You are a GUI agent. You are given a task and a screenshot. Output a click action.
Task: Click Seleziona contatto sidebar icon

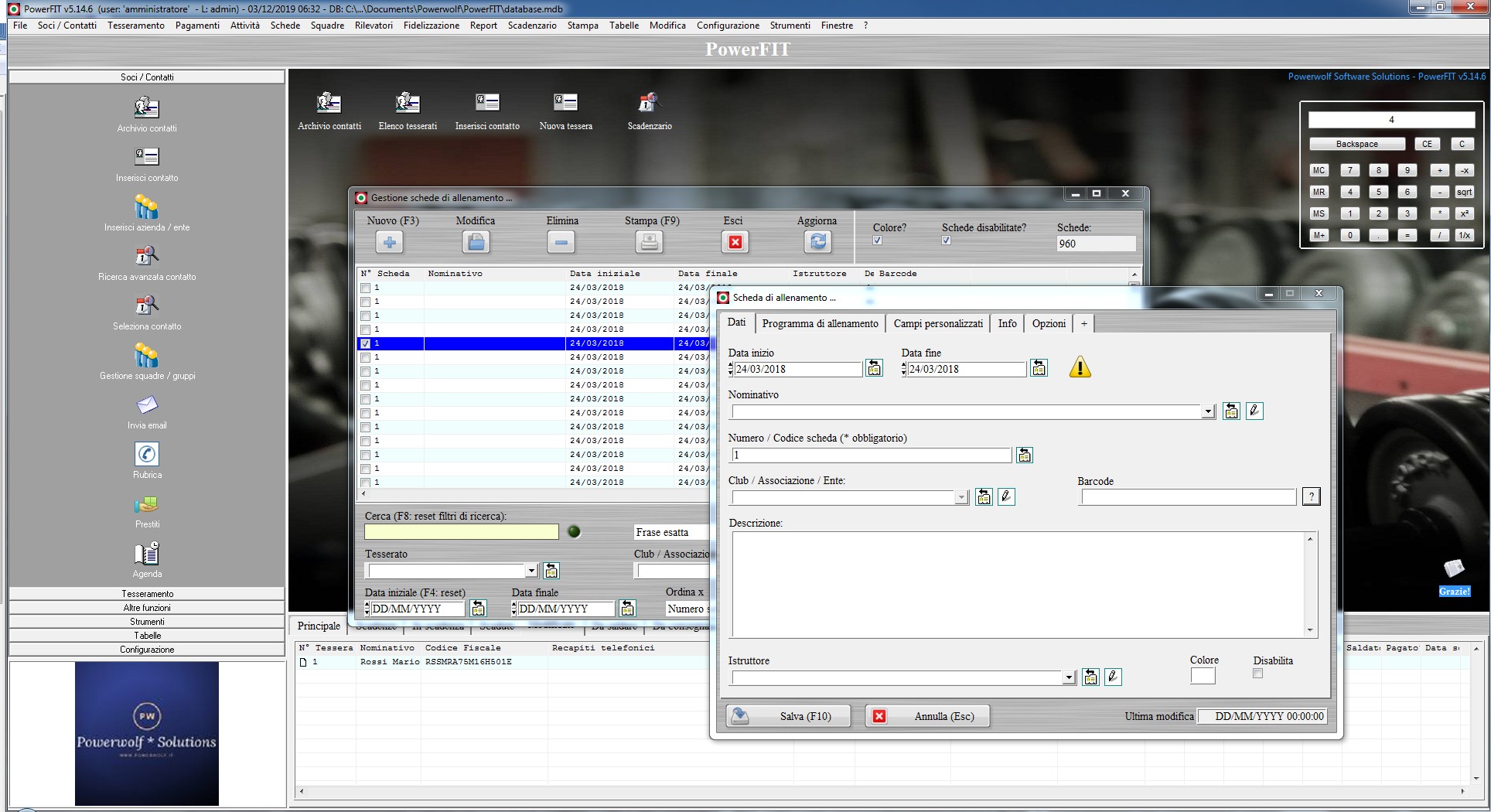(147, 305)
